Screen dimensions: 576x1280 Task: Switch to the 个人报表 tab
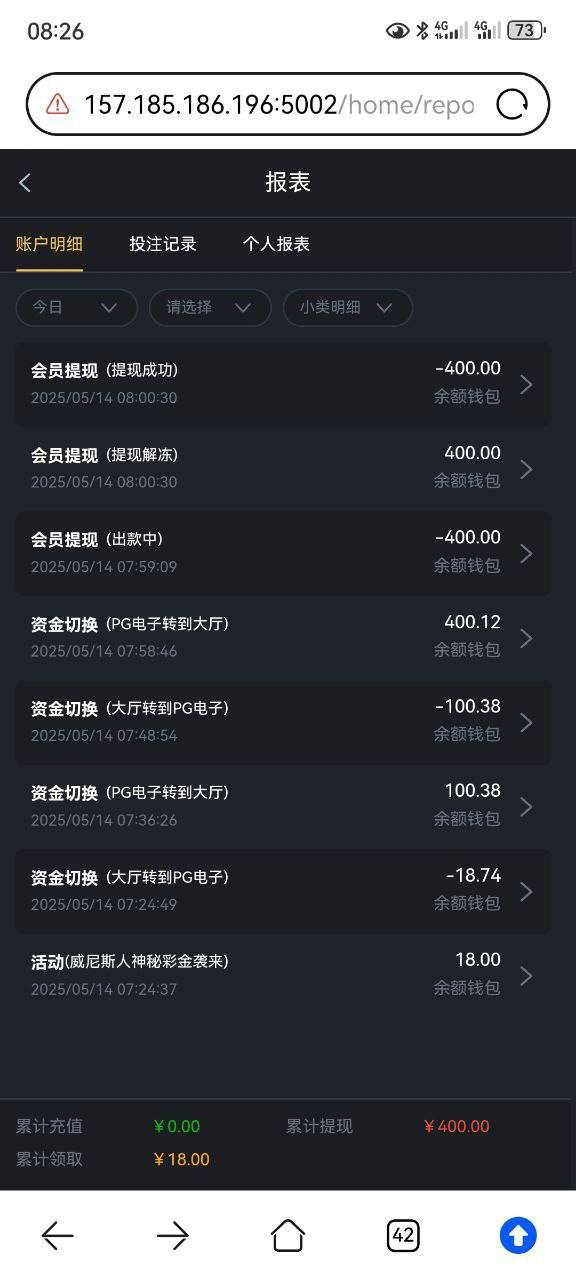(276, 244)
